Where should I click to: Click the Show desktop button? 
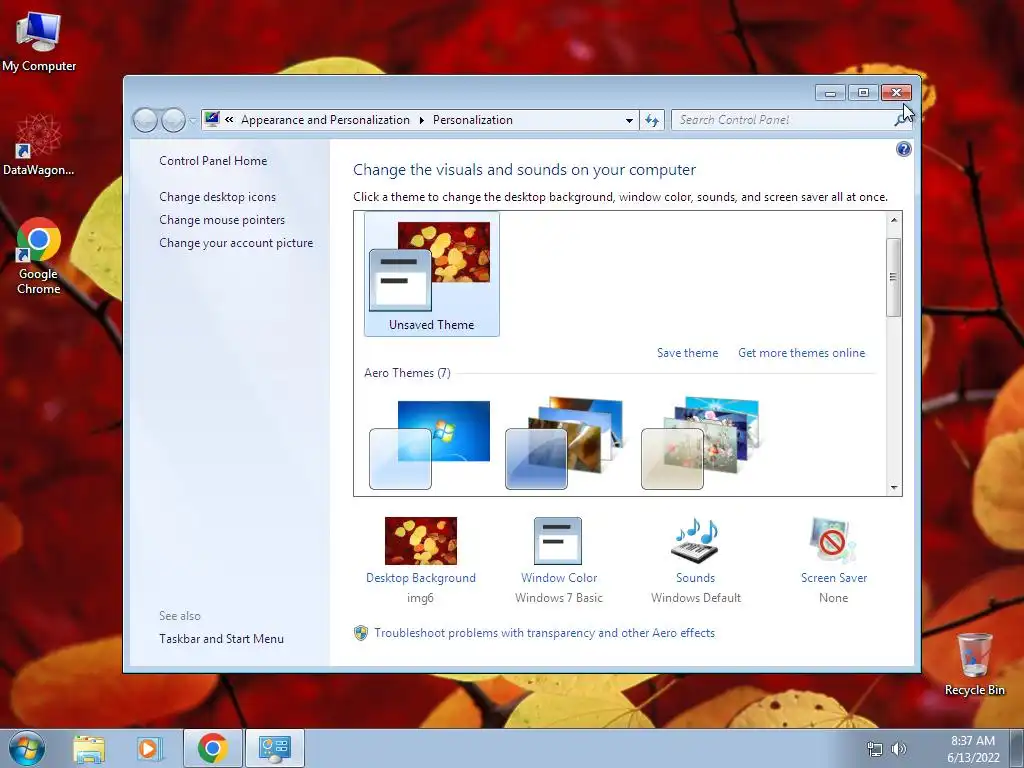(1017, 748)
